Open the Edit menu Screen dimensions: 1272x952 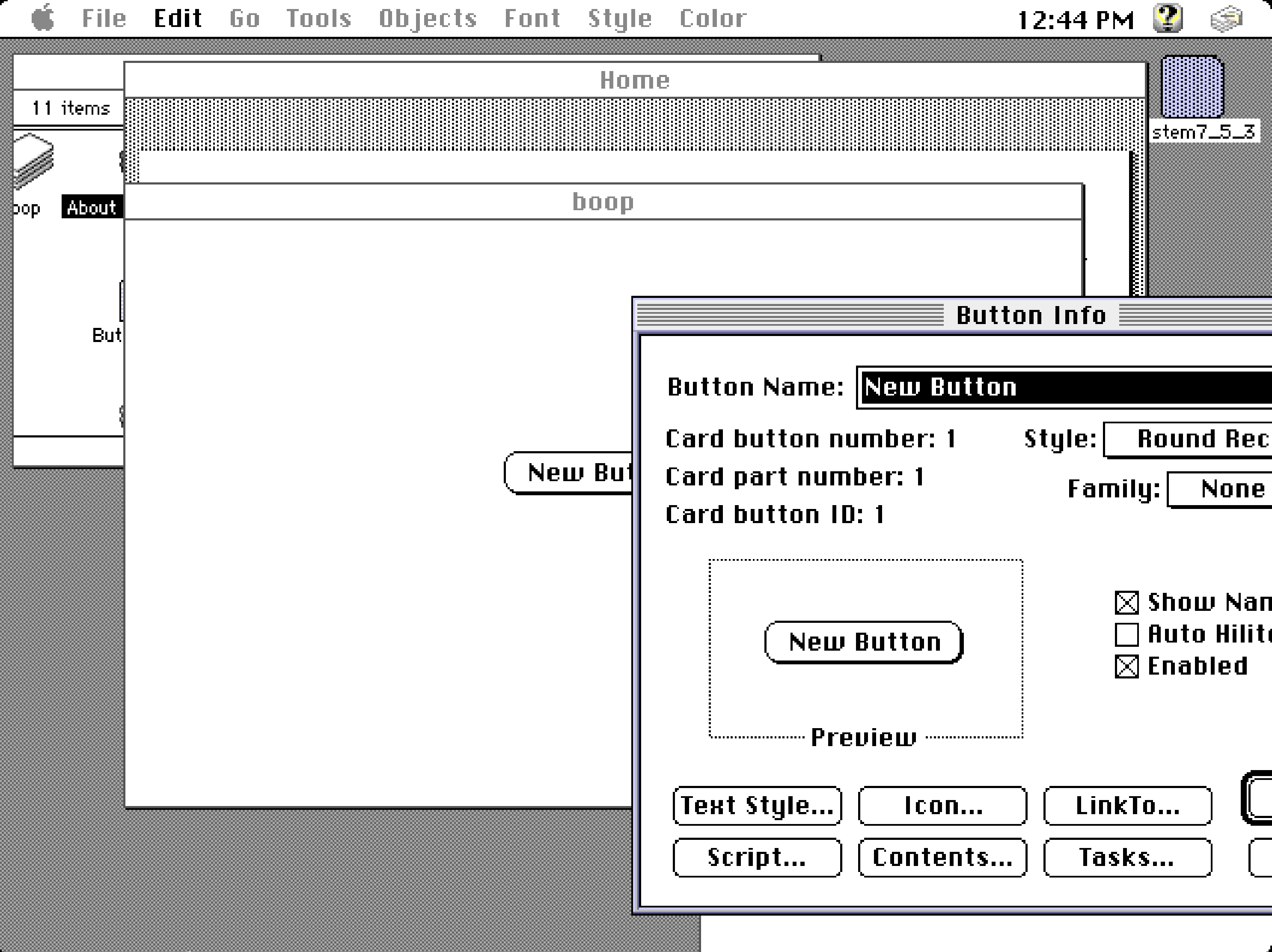tap(178, 18)
